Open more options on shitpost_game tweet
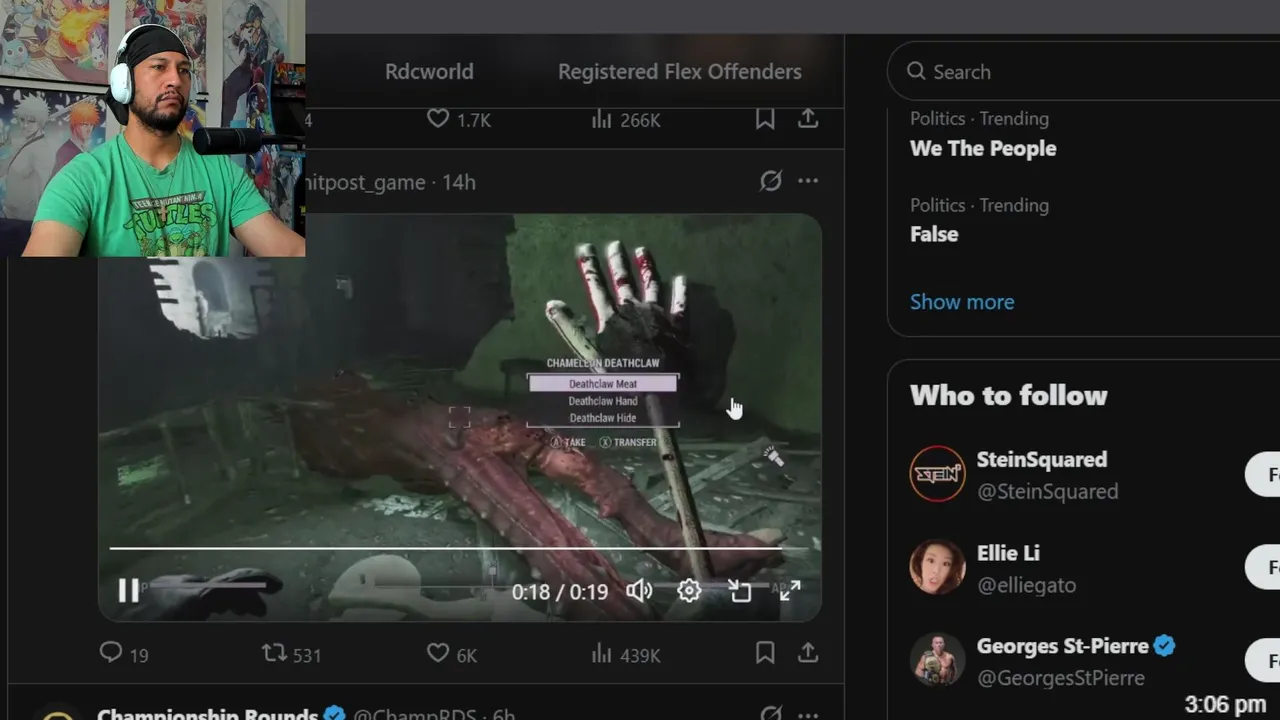This screenshot has width=1280, height=720. (x=808, y=181)
